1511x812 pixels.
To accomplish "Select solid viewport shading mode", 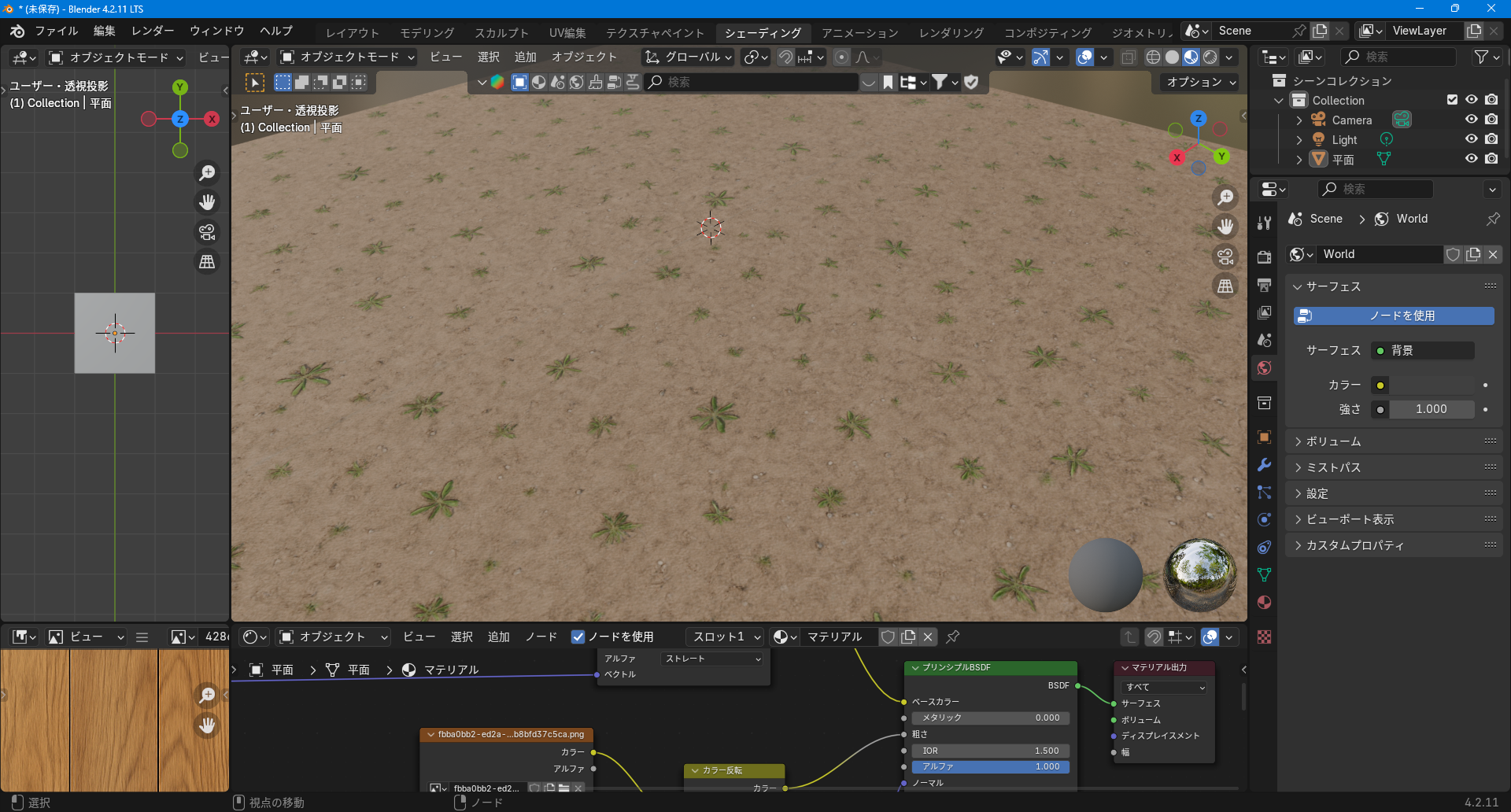I will 1172,57.
